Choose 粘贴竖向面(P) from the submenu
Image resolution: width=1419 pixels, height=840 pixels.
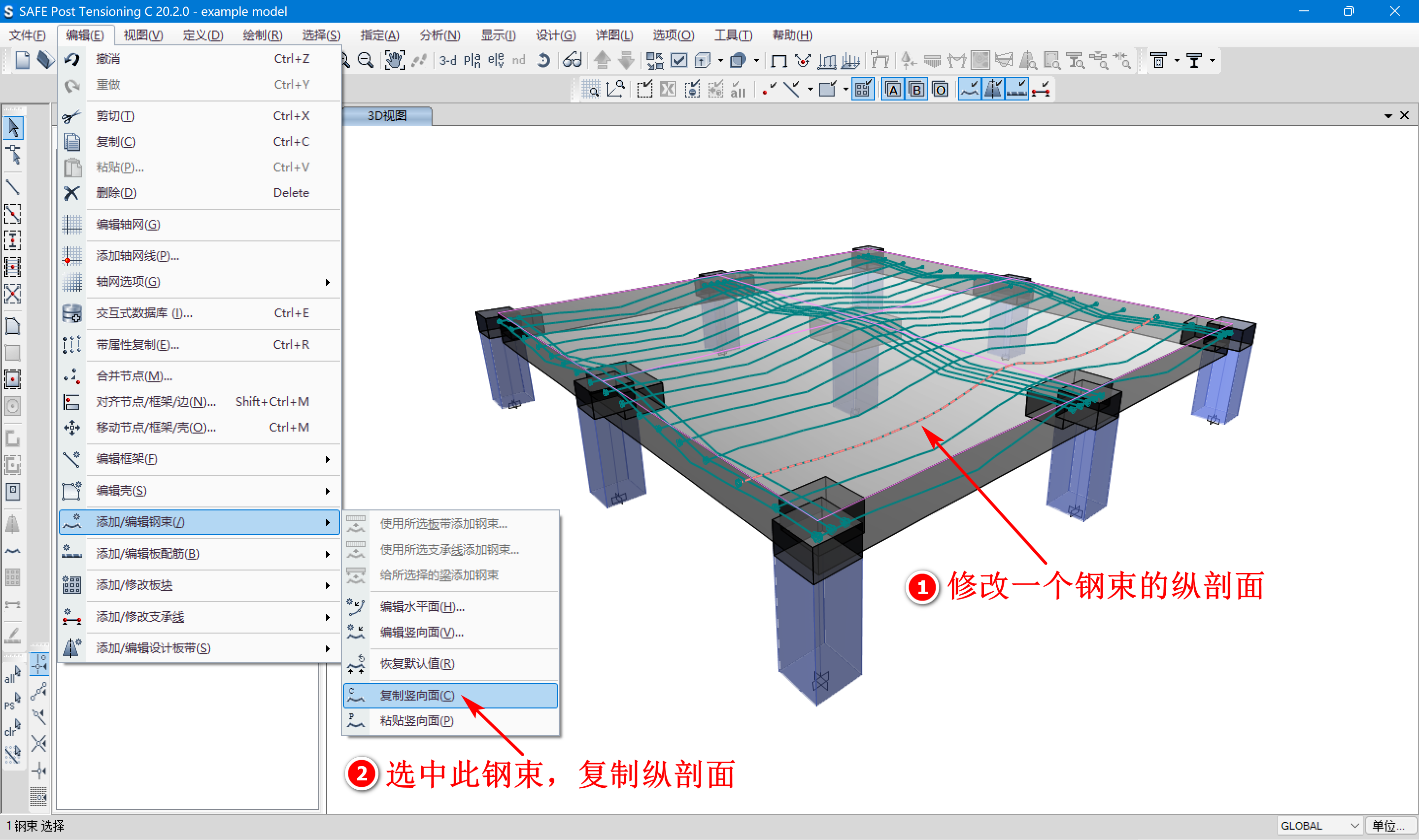click(x=417, y=721)
